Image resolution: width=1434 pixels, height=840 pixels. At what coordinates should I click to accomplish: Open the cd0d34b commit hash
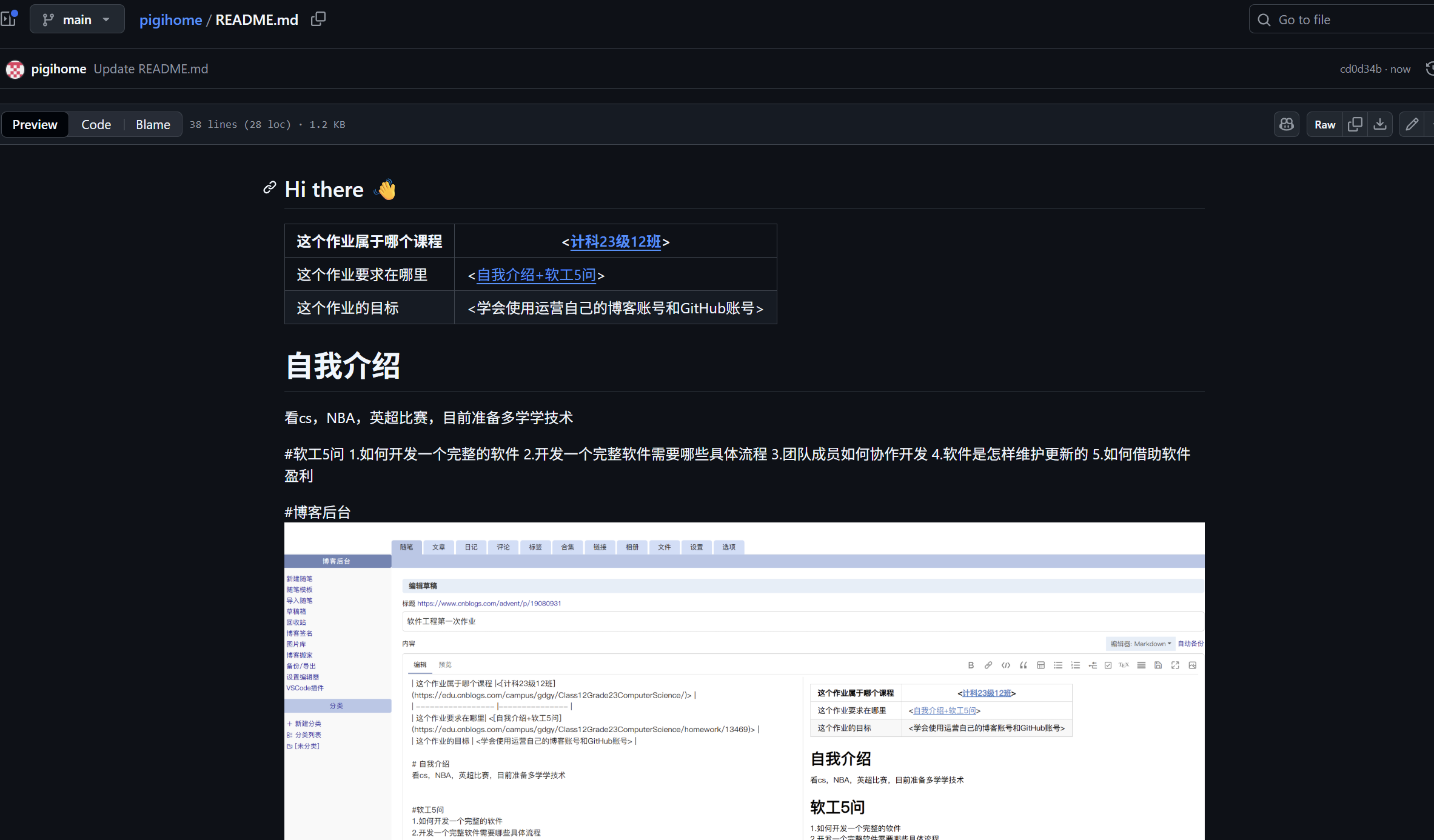pos(1360,69)
